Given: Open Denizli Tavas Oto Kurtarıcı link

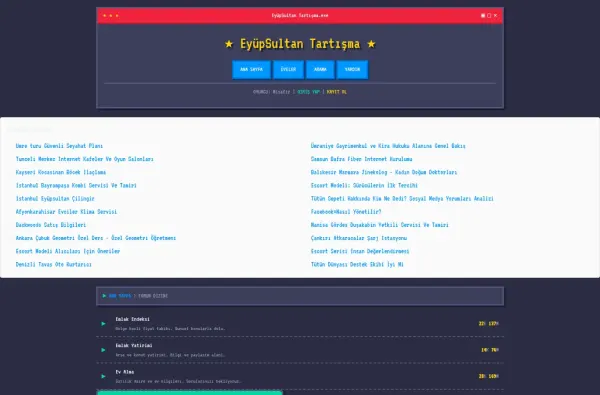Looking at the screenshot, I should tap(54, 264).
